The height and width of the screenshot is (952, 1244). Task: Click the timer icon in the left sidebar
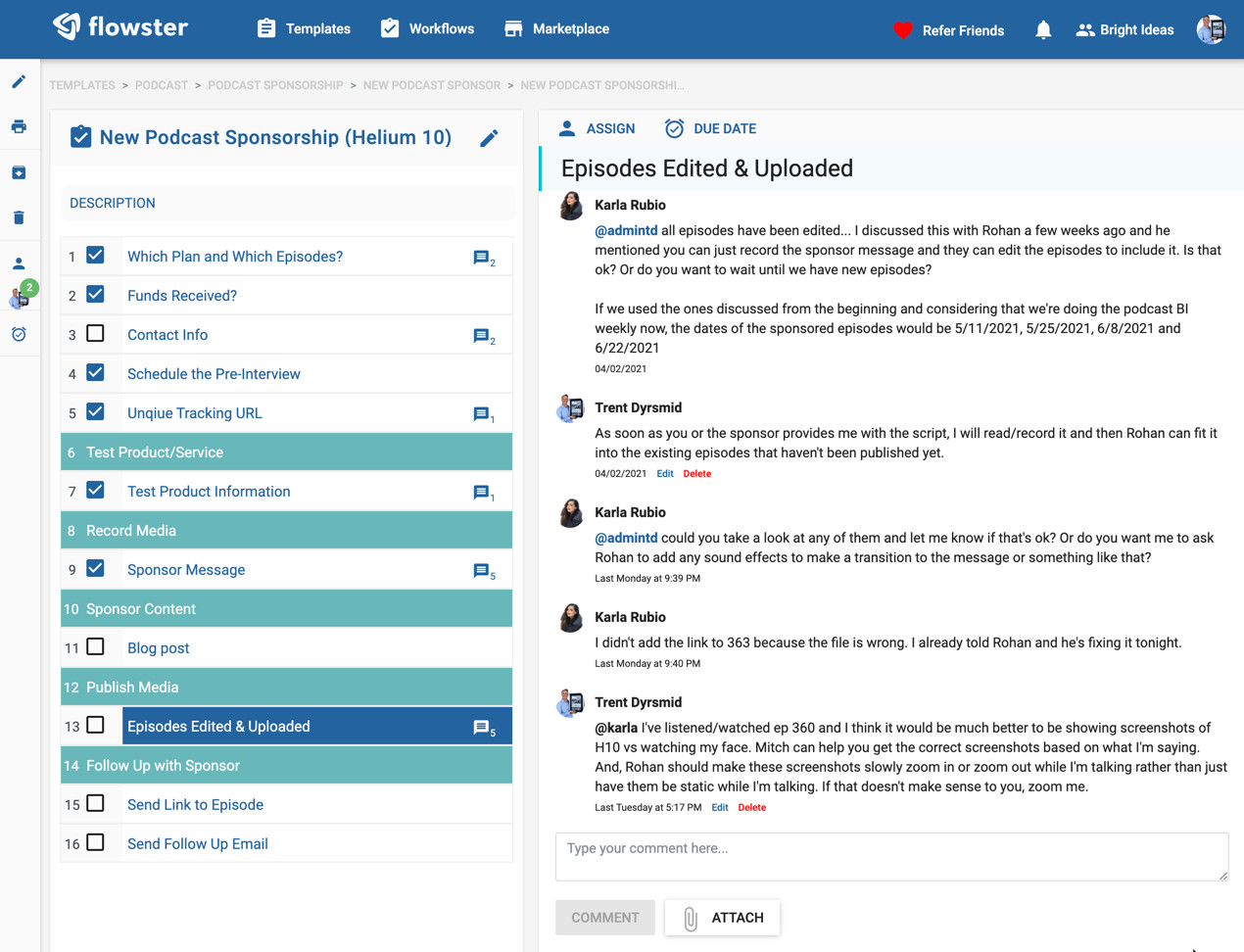[x=19, y=334]
